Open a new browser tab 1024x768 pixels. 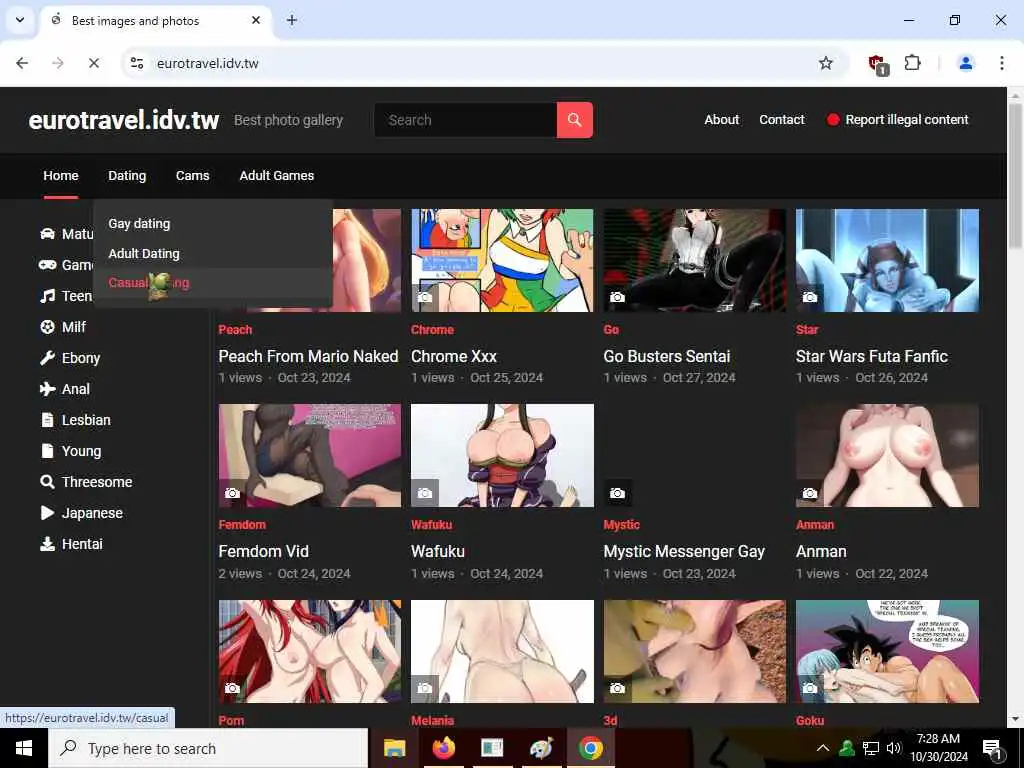click(x=292, y=20)
